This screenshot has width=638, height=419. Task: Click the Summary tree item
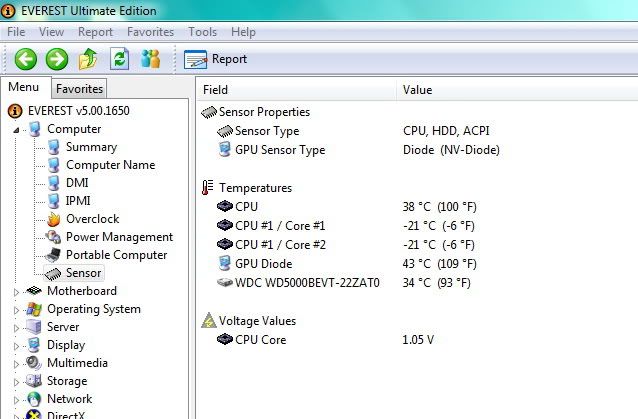91,147
